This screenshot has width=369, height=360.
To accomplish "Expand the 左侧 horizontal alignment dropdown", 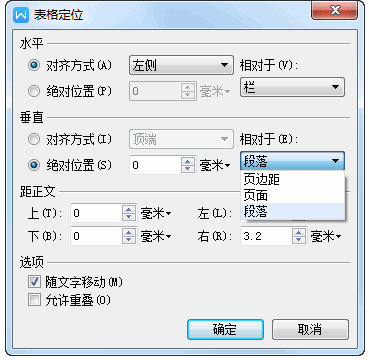I will 181,65.
